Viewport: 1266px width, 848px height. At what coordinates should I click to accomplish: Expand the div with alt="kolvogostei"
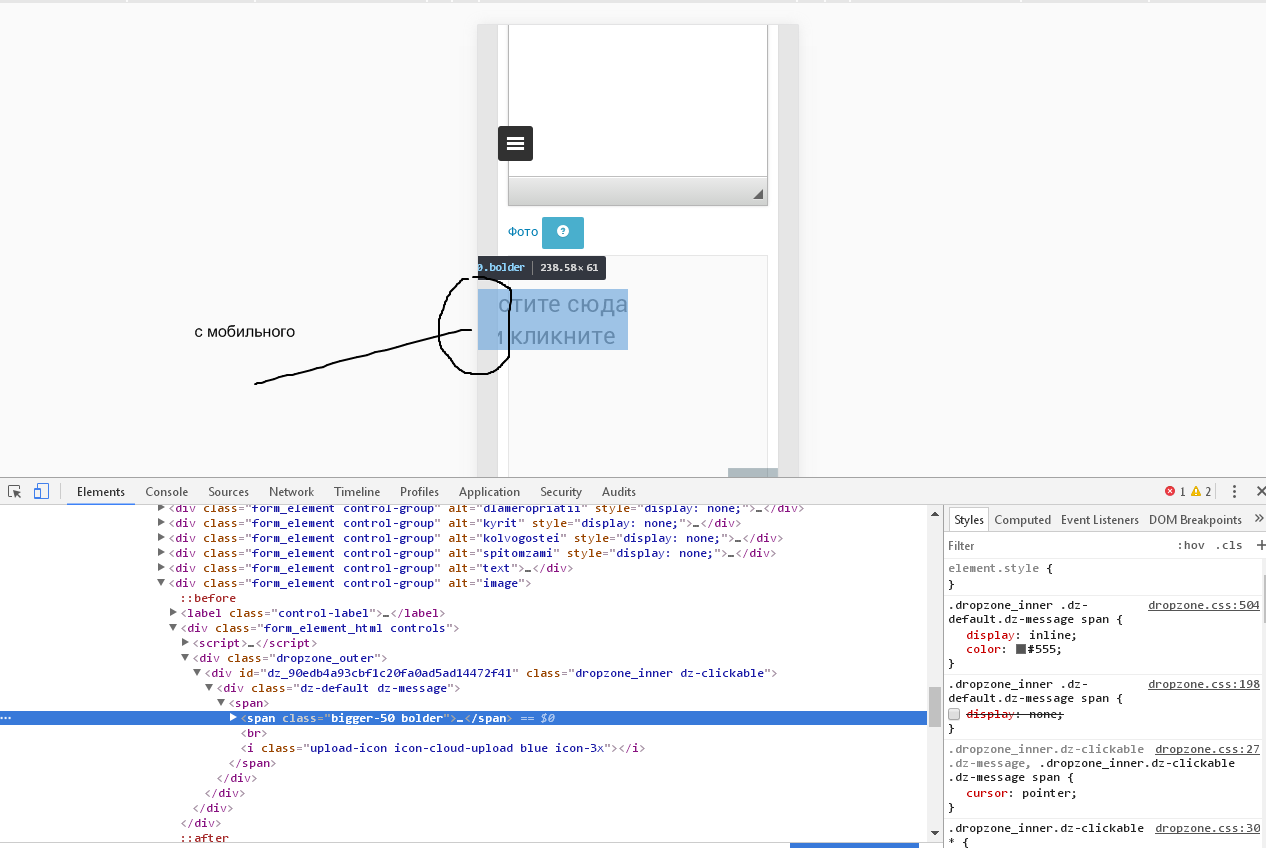[162, 538]
